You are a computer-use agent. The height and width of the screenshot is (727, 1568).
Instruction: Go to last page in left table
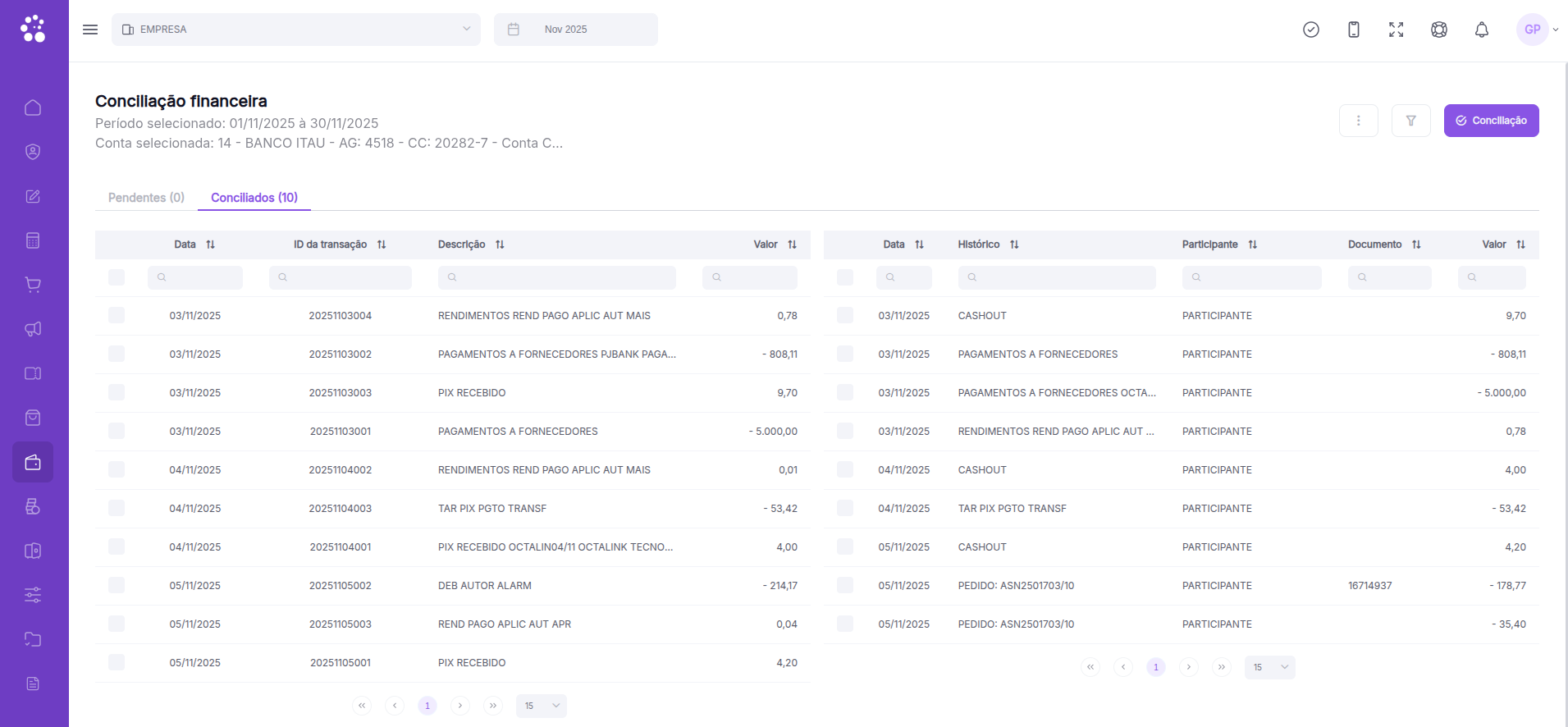(493, 706)
